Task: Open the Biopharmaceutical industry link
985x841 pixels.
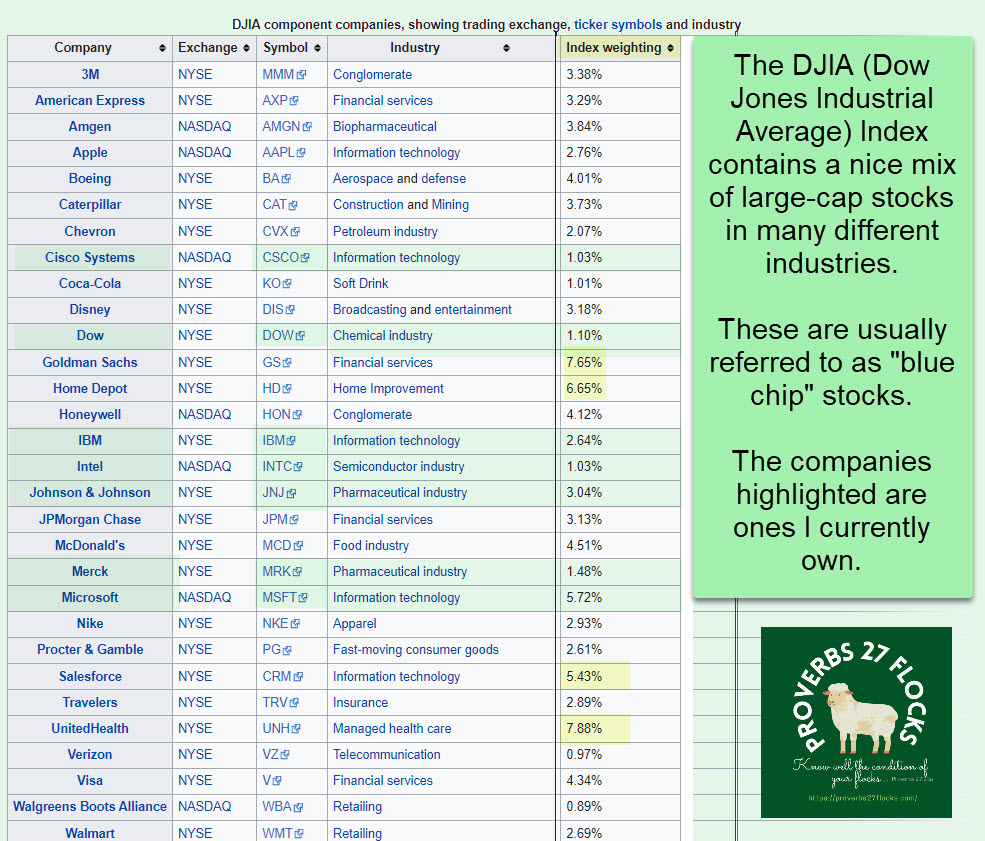Action: click(x=384, y=127)
